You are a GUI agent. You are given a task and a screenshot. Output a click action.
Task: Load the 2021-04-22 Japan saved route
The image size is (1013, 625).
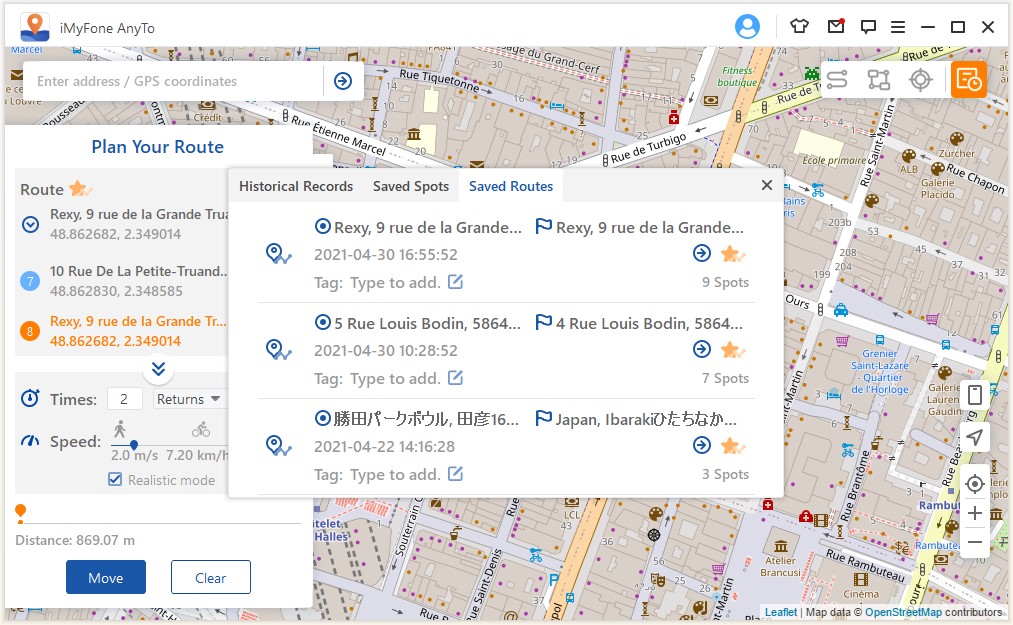(701, 445)
